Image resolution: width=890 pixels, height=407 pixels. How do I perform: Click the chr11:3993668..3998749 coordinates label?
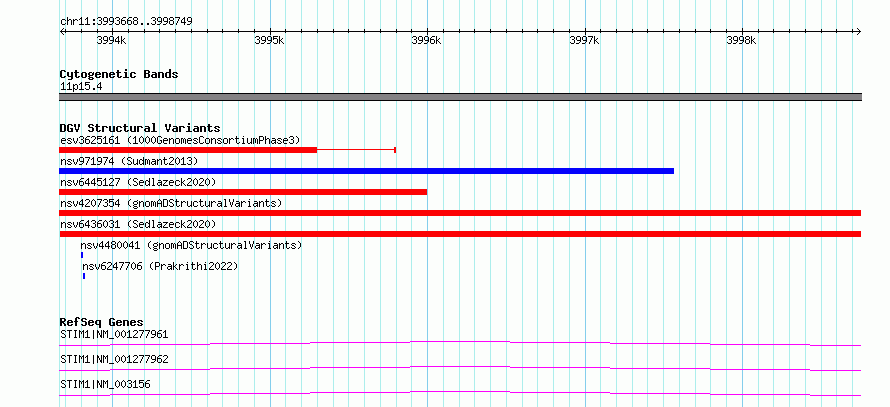click(126, 22)
